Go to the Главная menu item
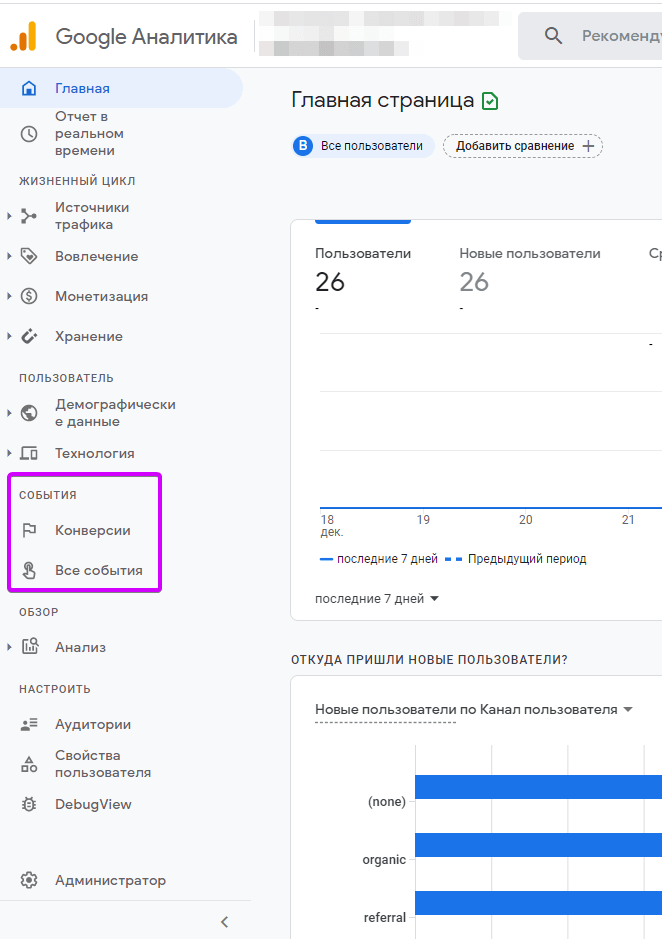The image size is (662, 939). pos(82,88)
